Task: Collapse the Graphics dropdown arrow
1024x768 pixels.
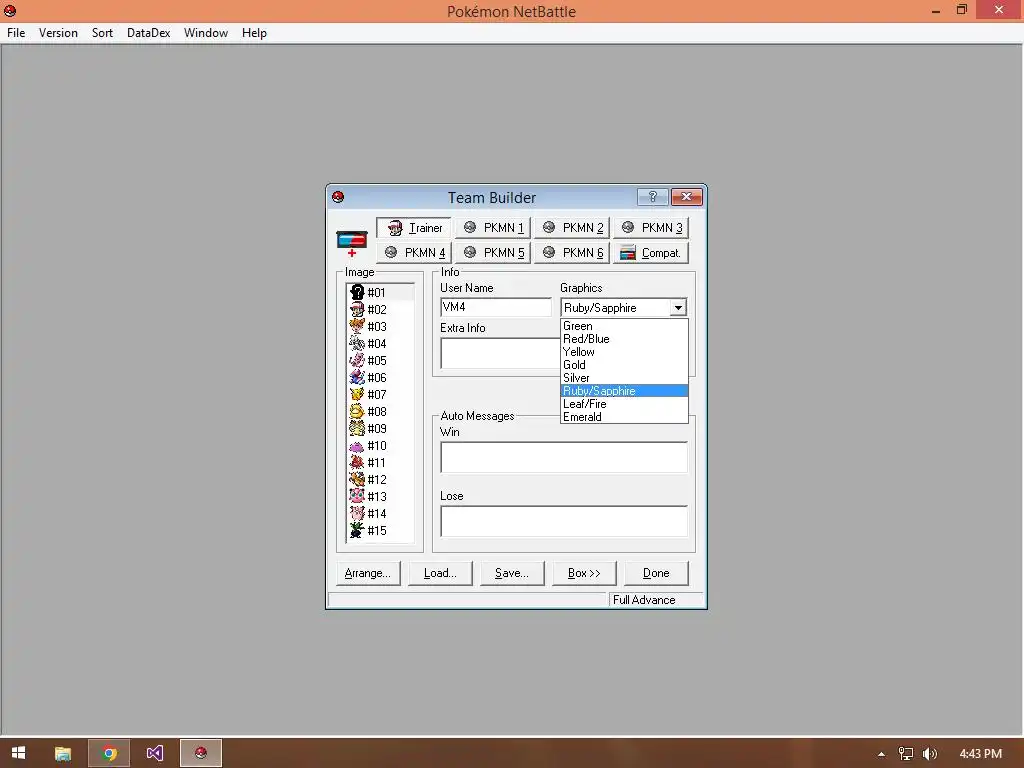Action: [x=679, y=308]
